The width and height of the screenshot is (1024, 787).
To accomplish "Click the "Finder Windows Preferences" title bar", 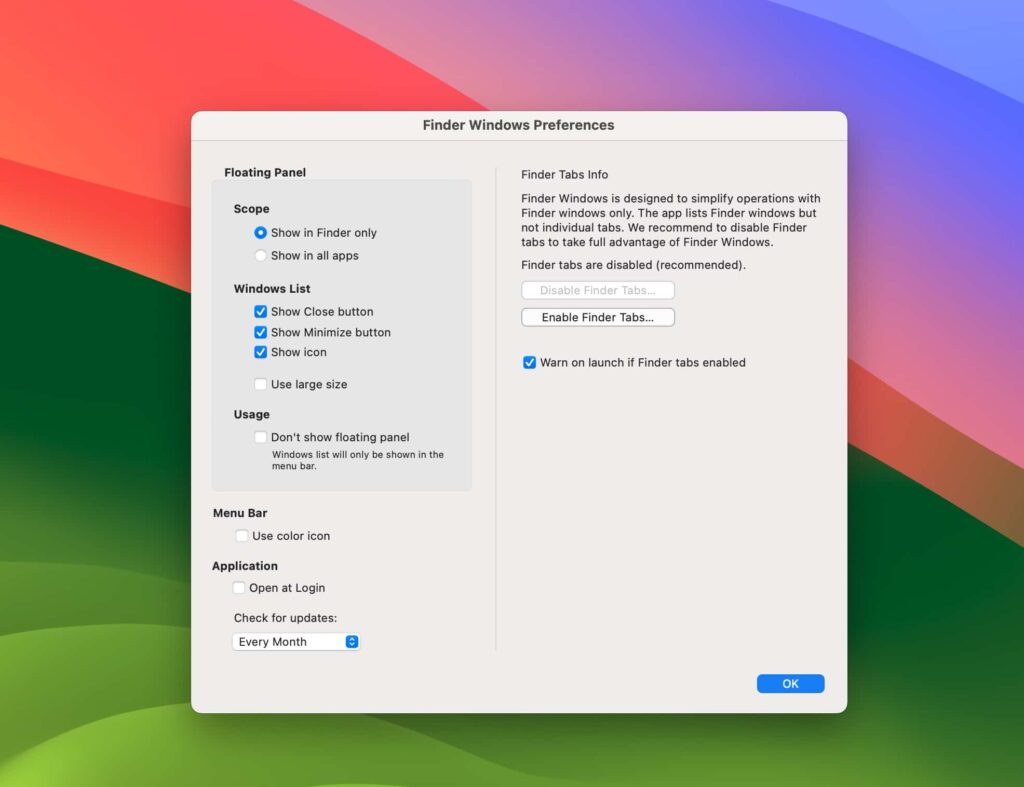I will (518, 125).
